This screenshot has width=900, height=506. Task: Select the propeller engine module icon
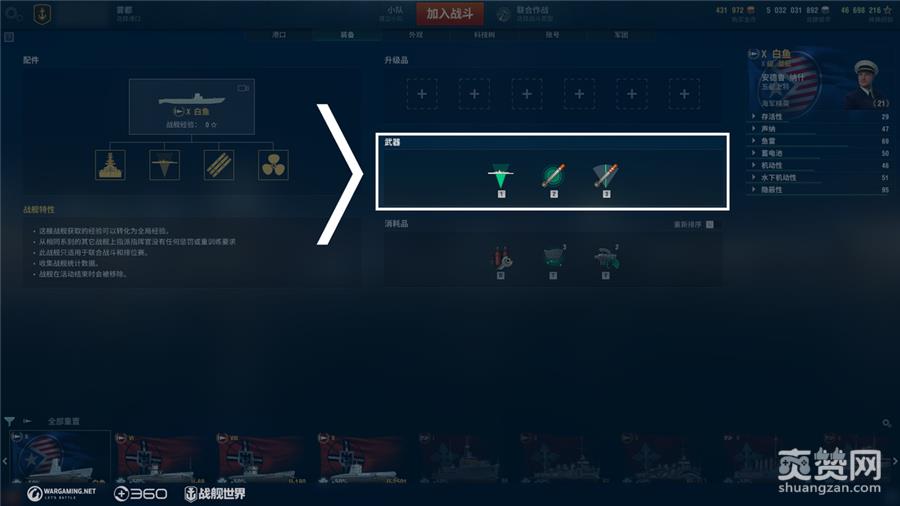coord(273,165)
